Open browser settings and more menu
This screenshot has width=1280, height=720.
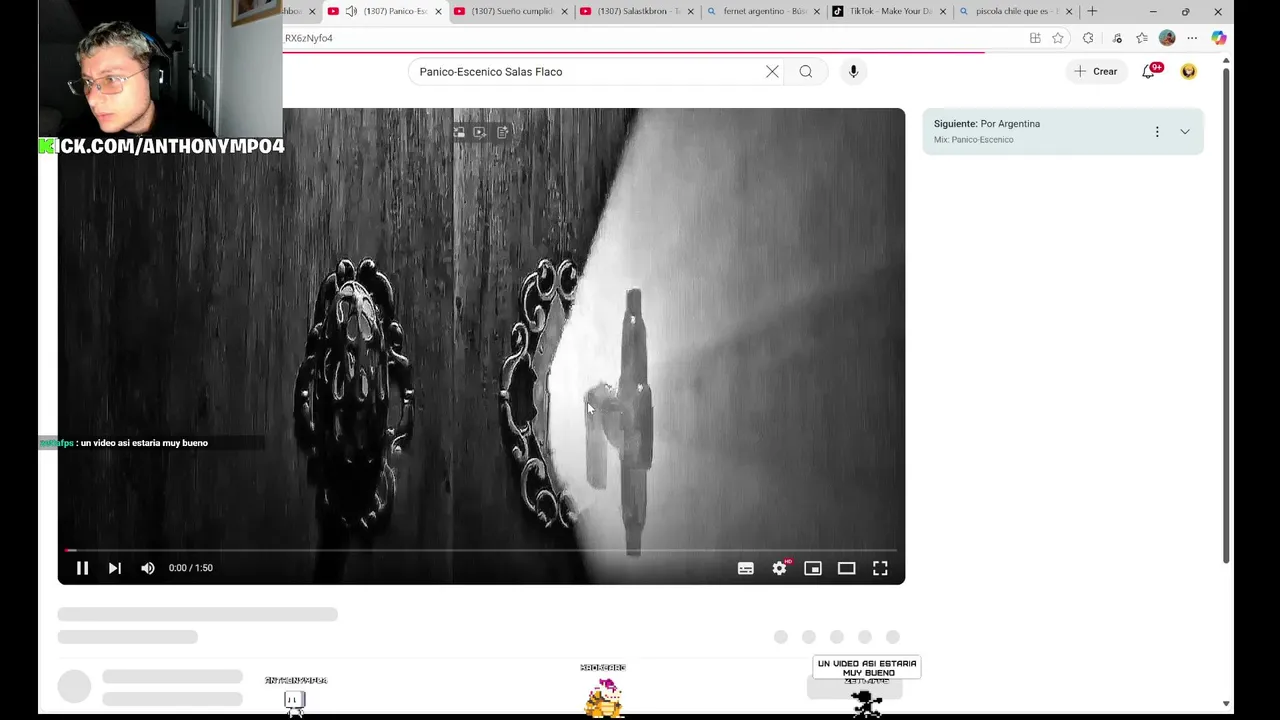click(1192, 38)
